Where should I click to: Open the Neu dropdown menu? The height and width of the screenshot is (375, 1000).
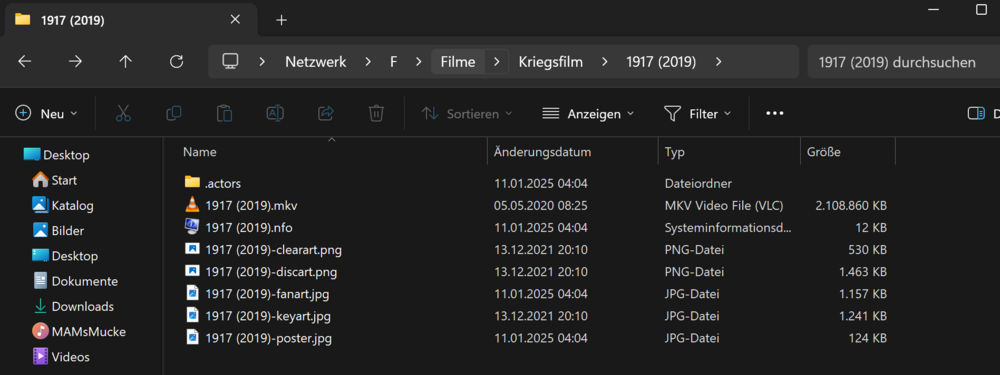tap(47, 114)
